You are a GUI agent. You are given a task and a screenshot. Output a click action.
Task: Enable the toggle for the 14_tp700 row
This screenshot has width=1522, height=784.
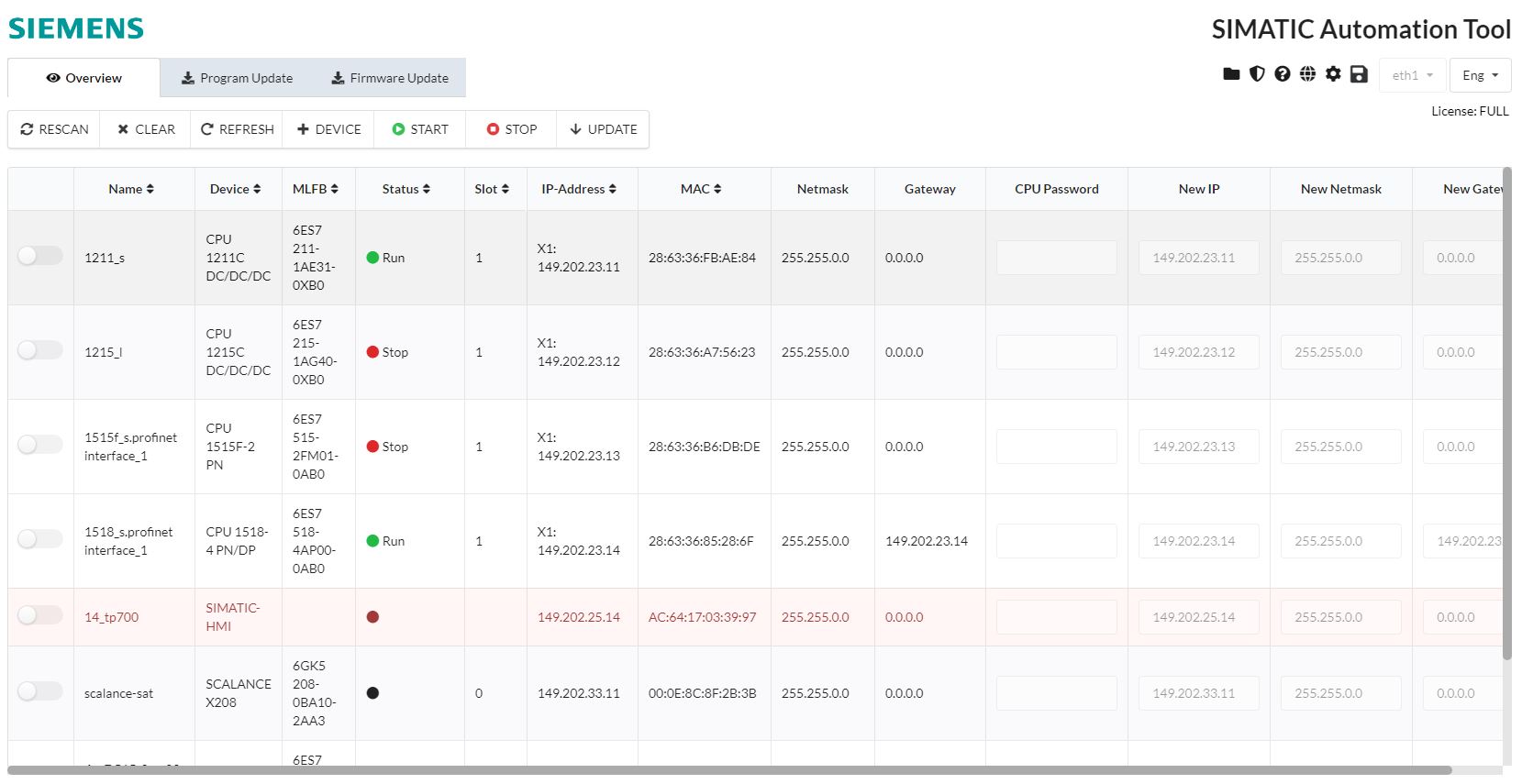click(x=40, y=615)
